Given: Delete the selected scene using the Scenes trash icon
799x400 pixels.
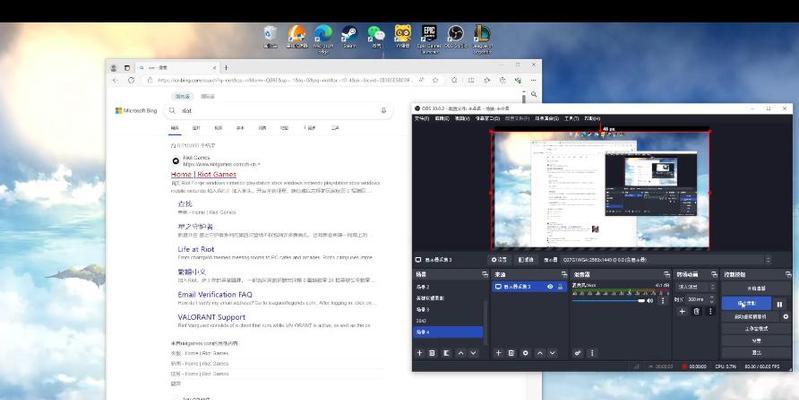Looking at the screenshot, I should (x=432, y=353).
